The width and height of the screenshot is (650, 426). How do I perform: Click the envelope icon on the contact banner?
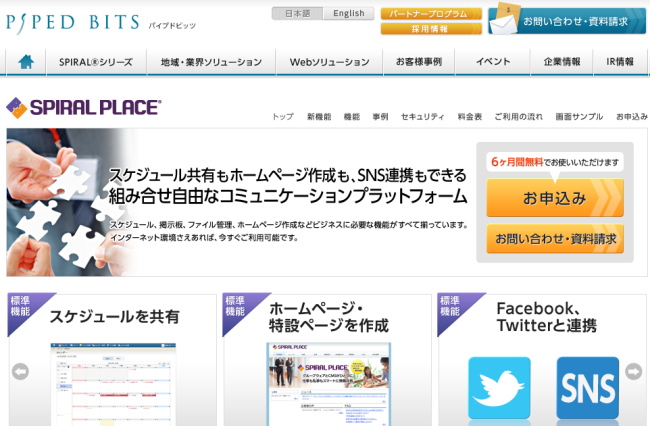503,19
